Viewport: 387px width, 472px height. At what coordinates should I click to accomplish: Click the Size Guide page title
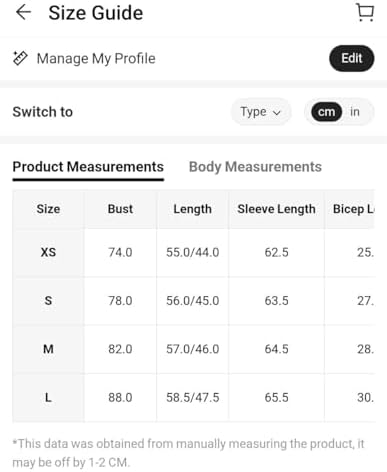(96, 13)
